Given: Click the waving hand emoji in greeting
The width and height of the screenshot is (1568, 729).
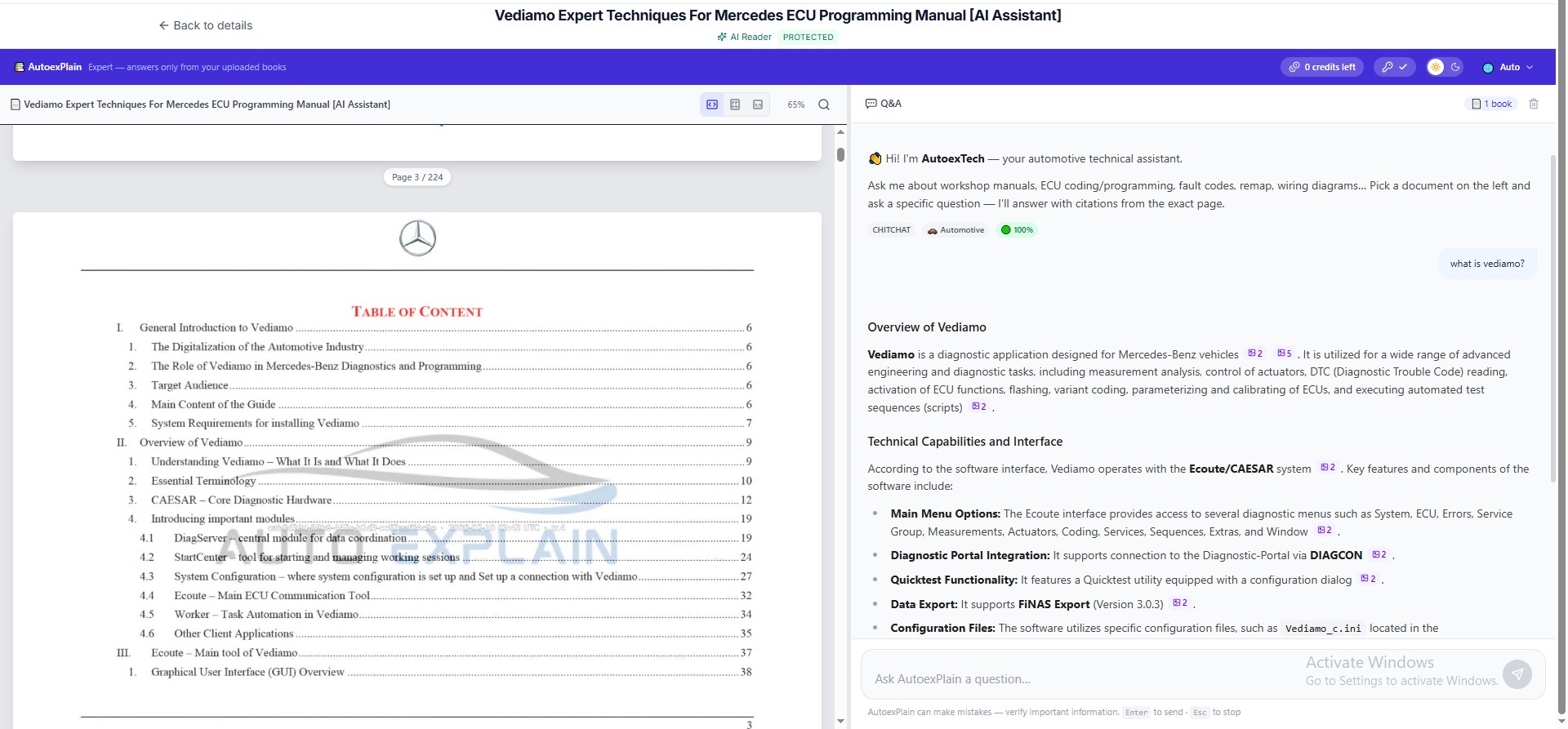Looking at the screenshot, I should [875, 158].
